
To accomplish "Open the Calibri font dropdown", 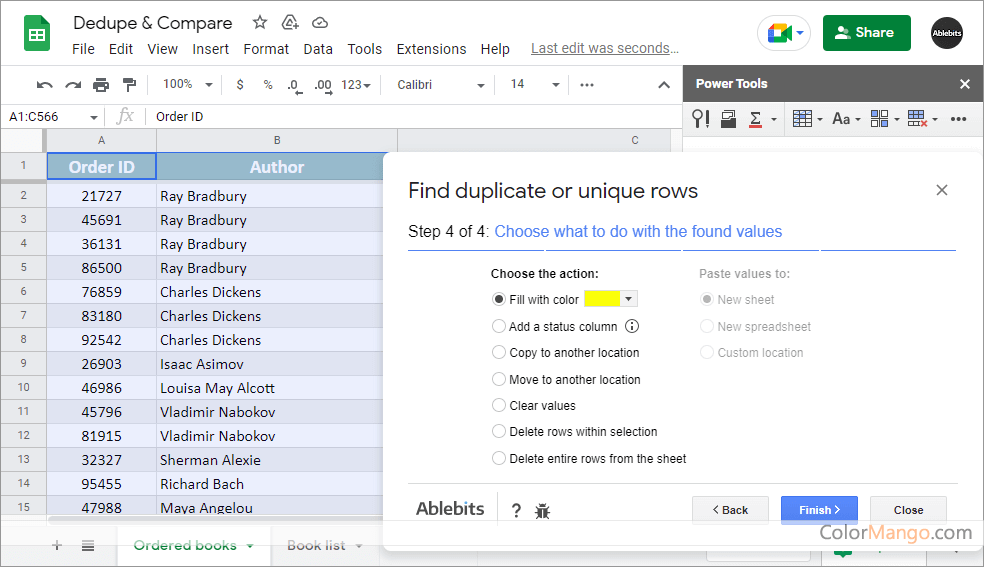I will point(440,85).
